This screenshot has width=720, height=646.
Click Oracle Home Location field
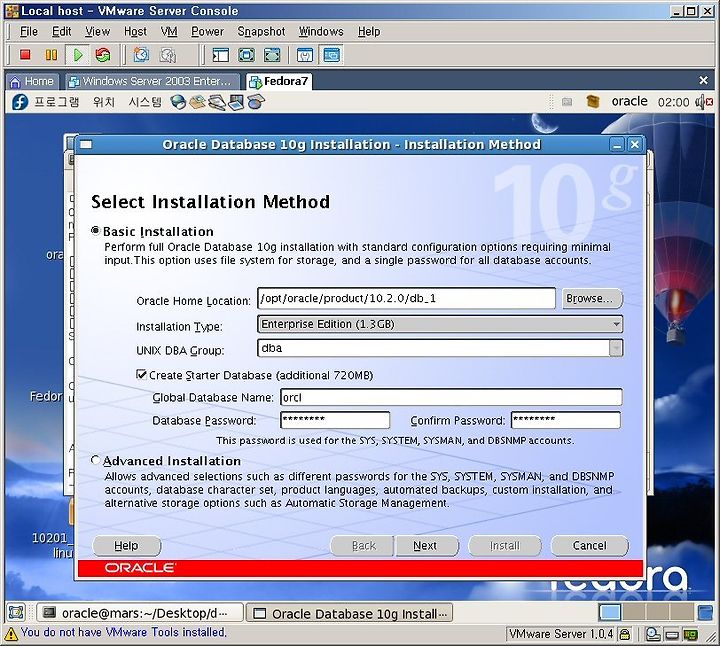click(406, 298)
